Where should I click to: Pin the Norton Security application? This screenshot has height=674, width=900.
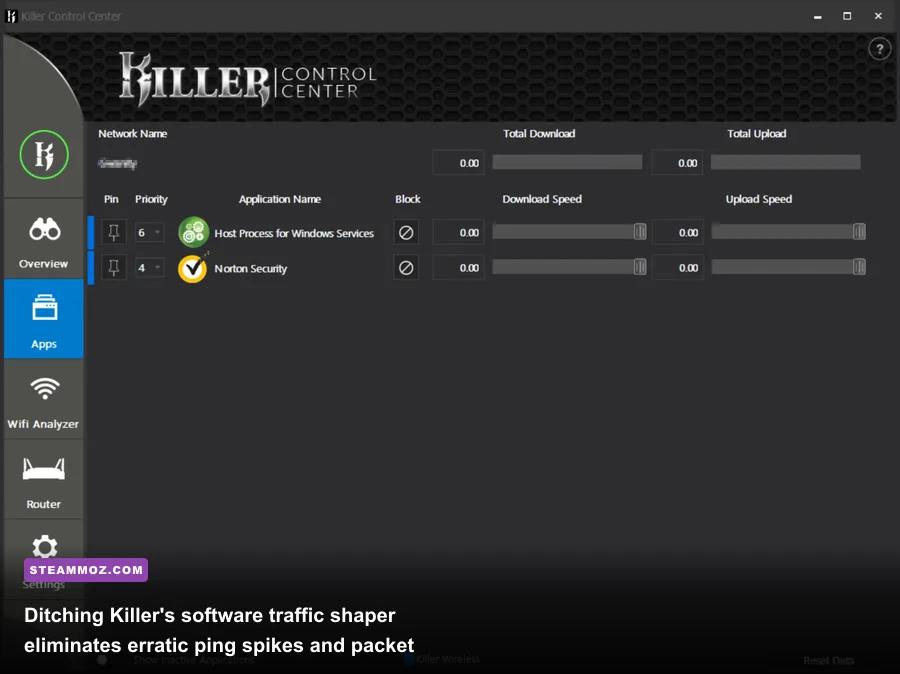coord(114,268)
